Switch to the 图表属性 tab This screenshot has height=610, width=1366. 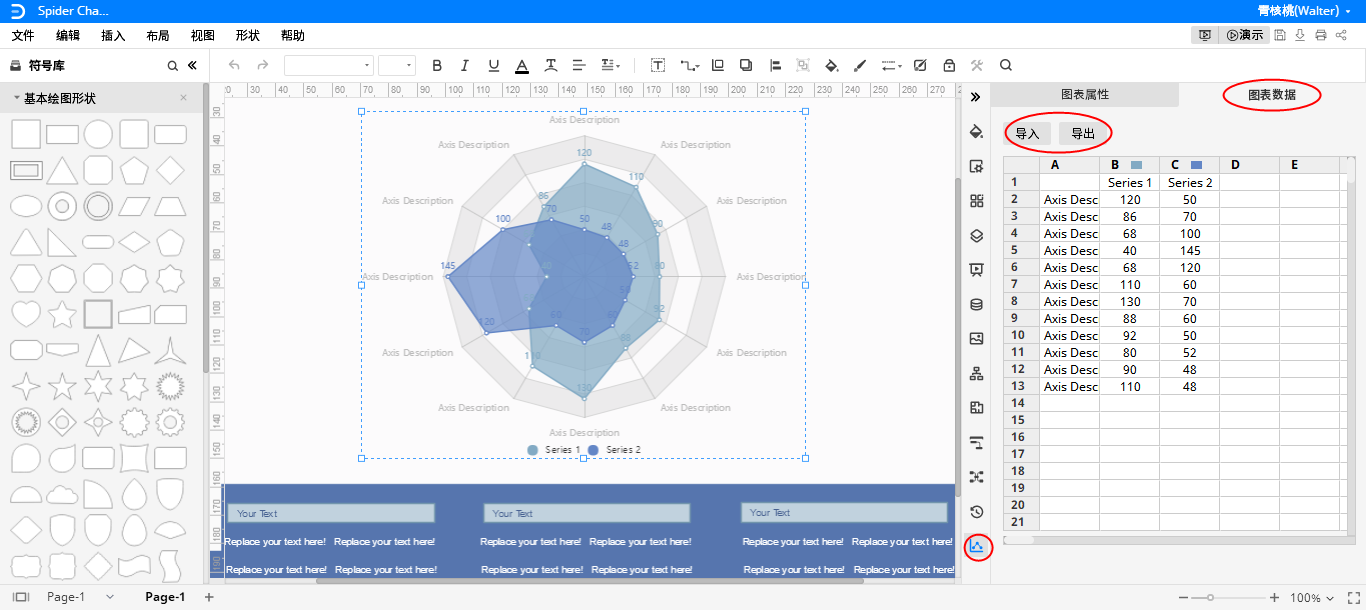coord(1085,95)
